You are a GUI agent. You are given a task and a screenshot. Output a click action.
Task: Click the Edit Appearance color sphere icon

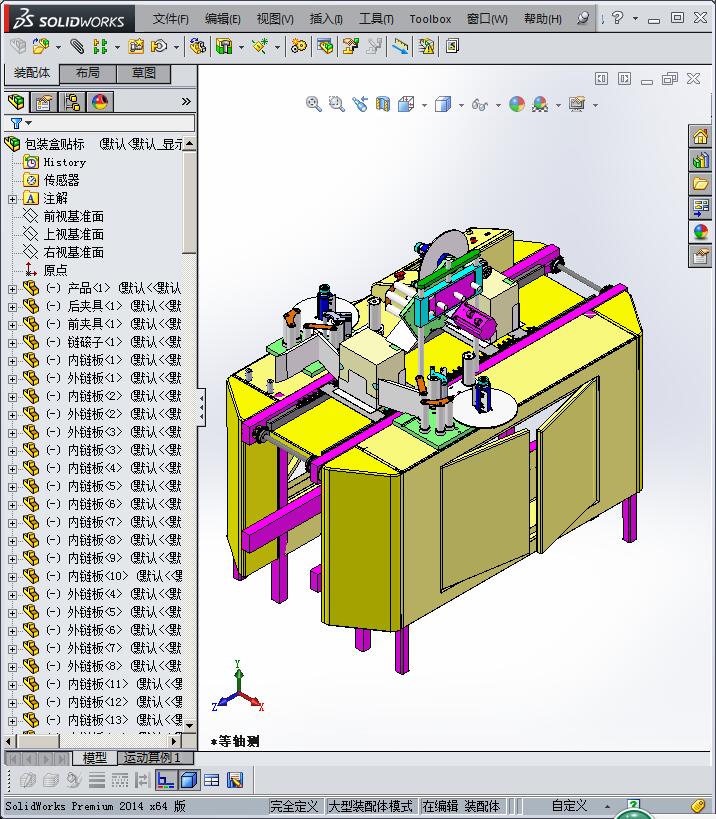click(517, 104)
